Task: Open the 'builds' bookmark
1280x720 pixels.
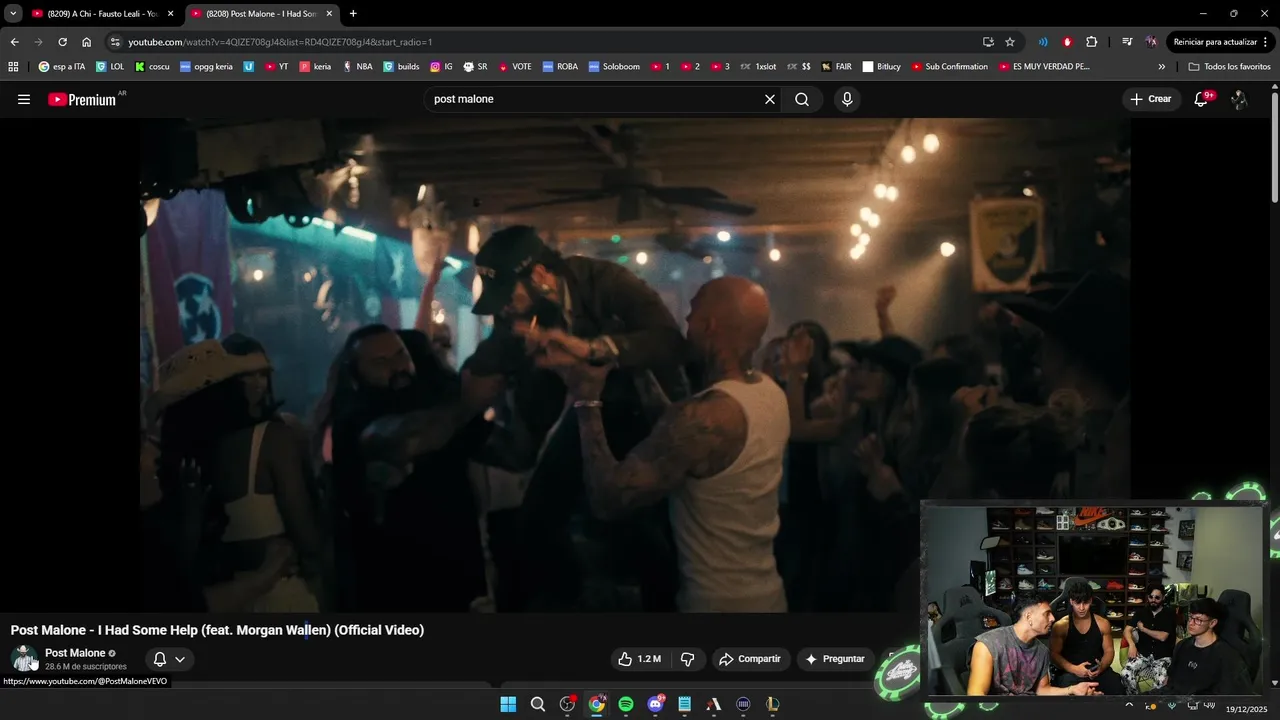Action: point(401,67)
